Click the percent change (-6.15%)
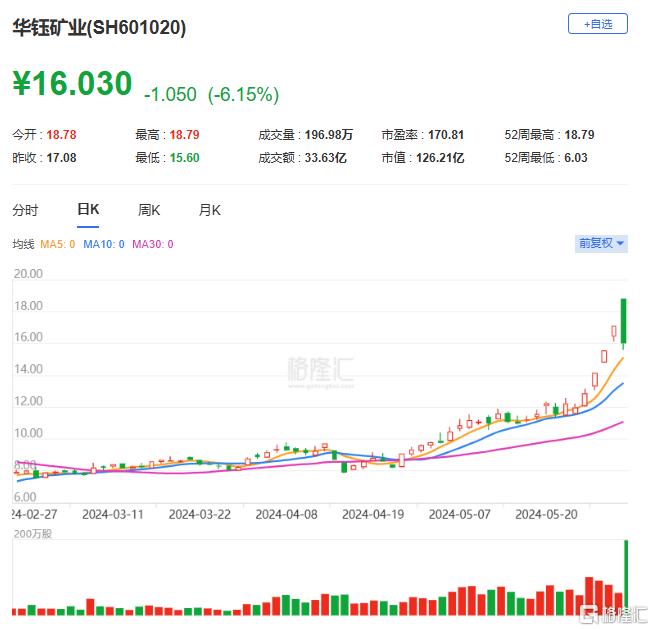Image resolution: width=654 pixels, height=631 pixels. coord(243,94)
